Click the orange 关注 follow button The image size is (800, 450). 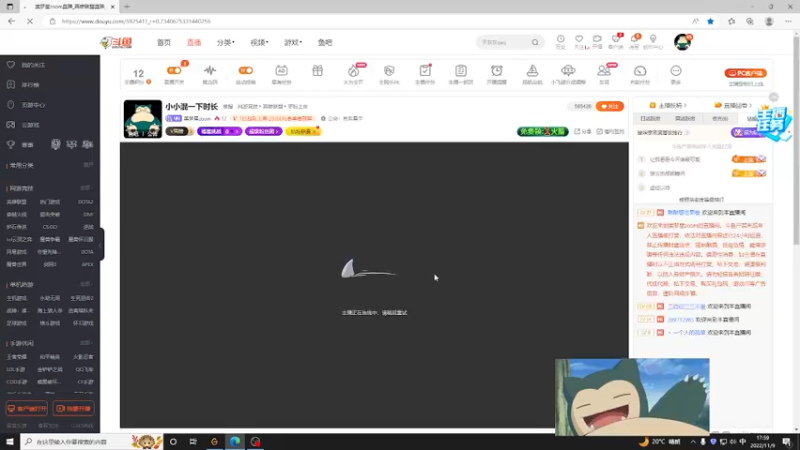click(x=610, y=106)
